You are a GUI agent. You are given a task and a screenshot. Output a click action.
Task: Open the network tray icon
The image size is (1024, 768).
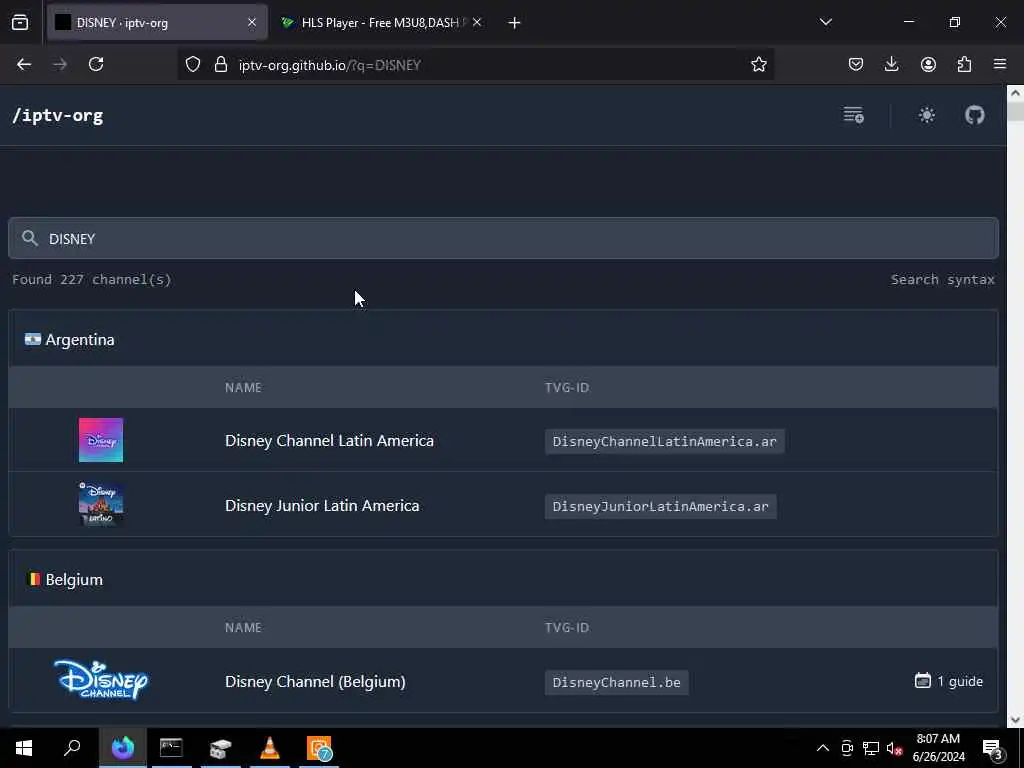click(871, 748)
